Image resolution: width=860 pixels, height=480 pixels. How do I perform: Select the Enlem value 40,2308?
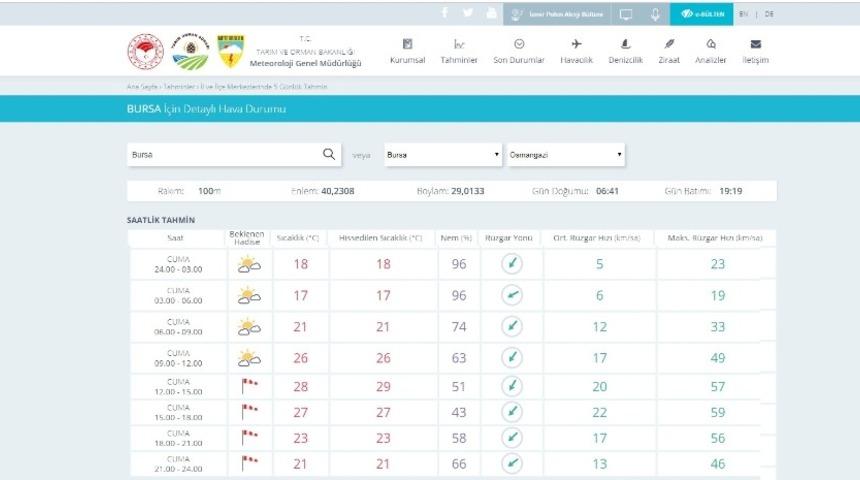(337, 191)
